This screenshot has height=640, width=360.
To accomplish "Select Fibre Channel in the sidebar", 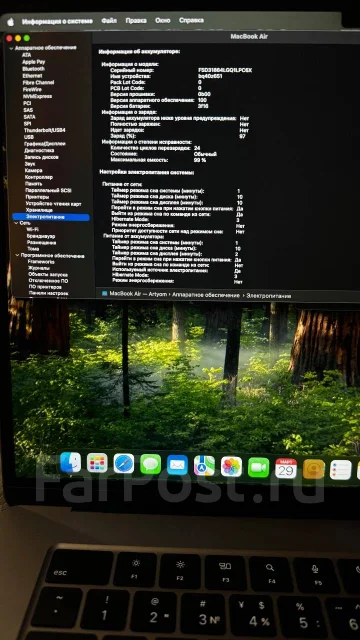I will pos(38,82).
